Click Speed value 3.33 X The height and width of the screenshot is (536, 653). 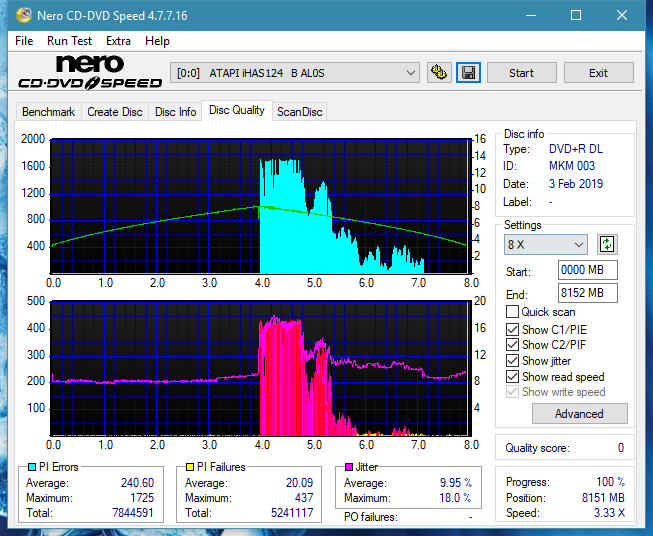pyautogui.click(x=609, y=513)
